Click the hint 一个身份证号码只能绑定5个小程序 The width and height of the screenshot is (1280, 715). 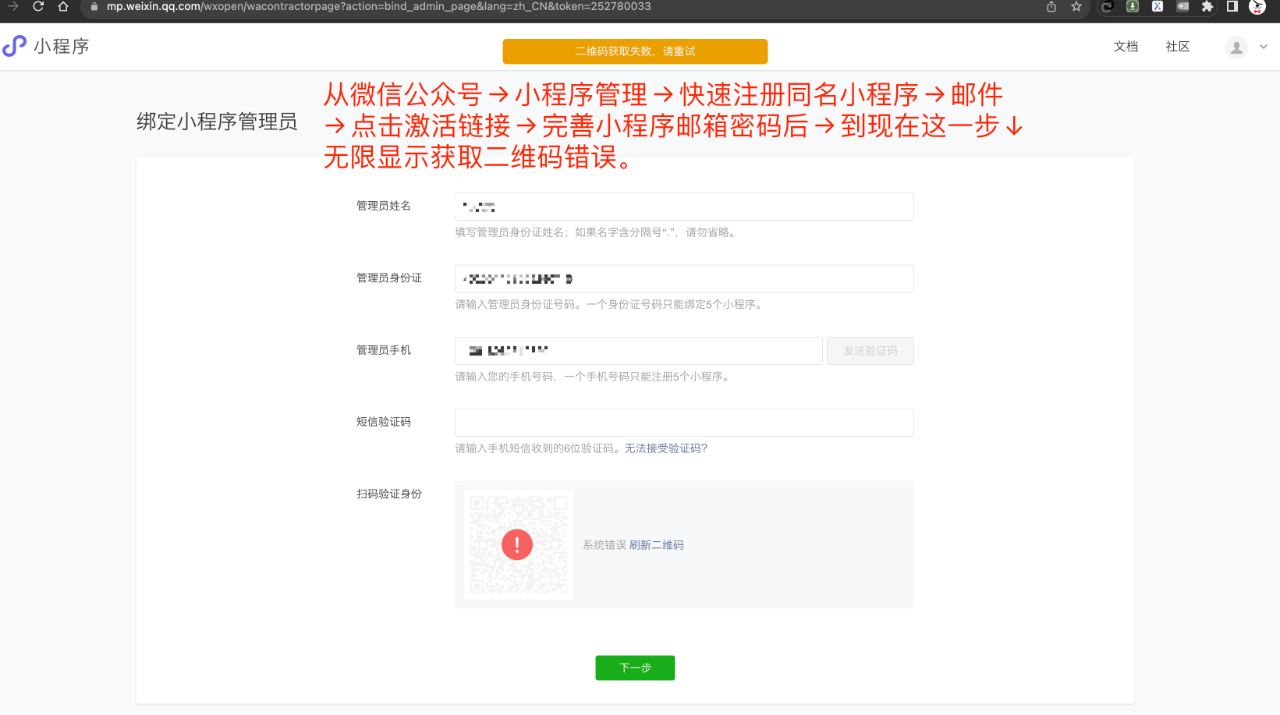pos(674,305)
